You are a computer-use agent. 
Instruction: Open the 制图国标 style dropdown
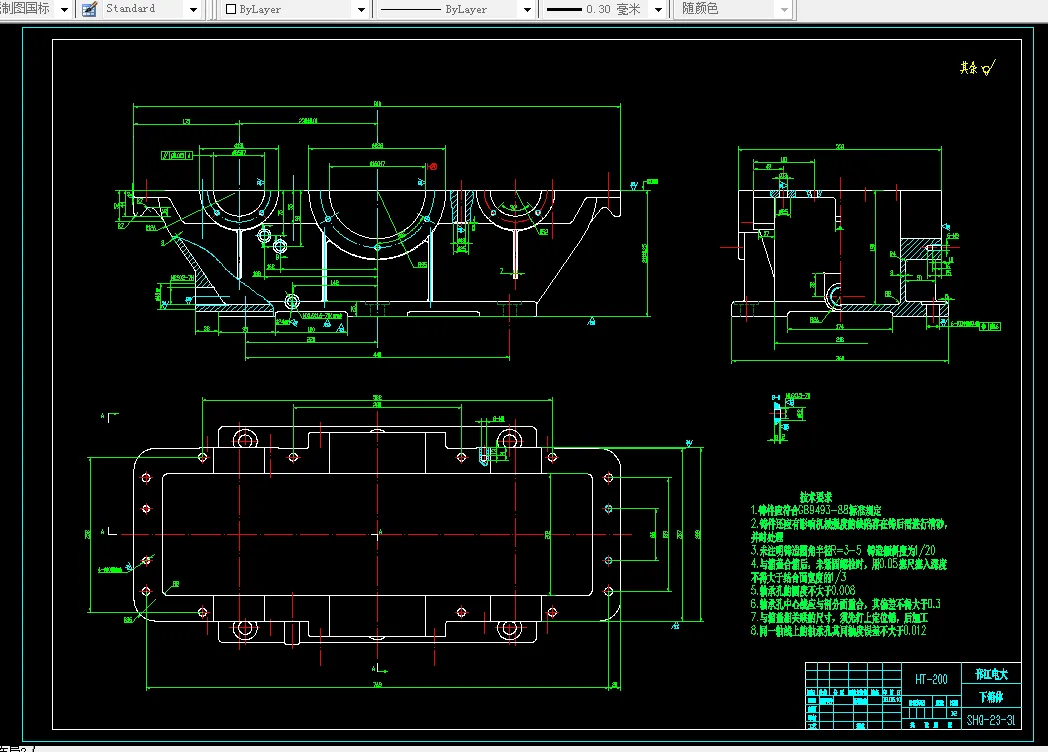pos(64,9)
